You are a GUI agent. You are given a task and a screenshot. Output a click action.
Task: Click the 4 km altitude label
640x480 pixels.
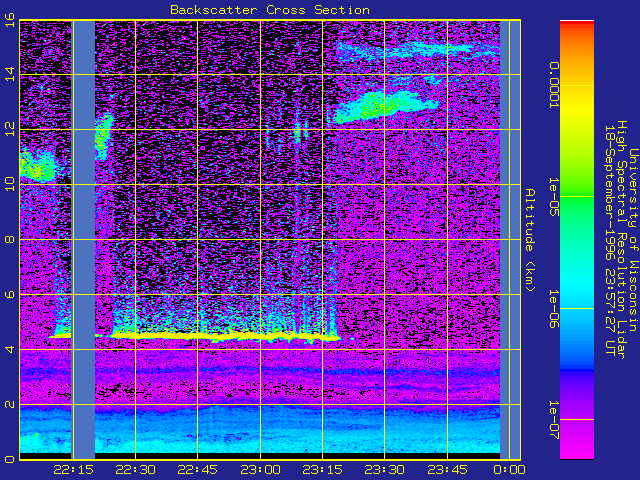pos(10,349)
